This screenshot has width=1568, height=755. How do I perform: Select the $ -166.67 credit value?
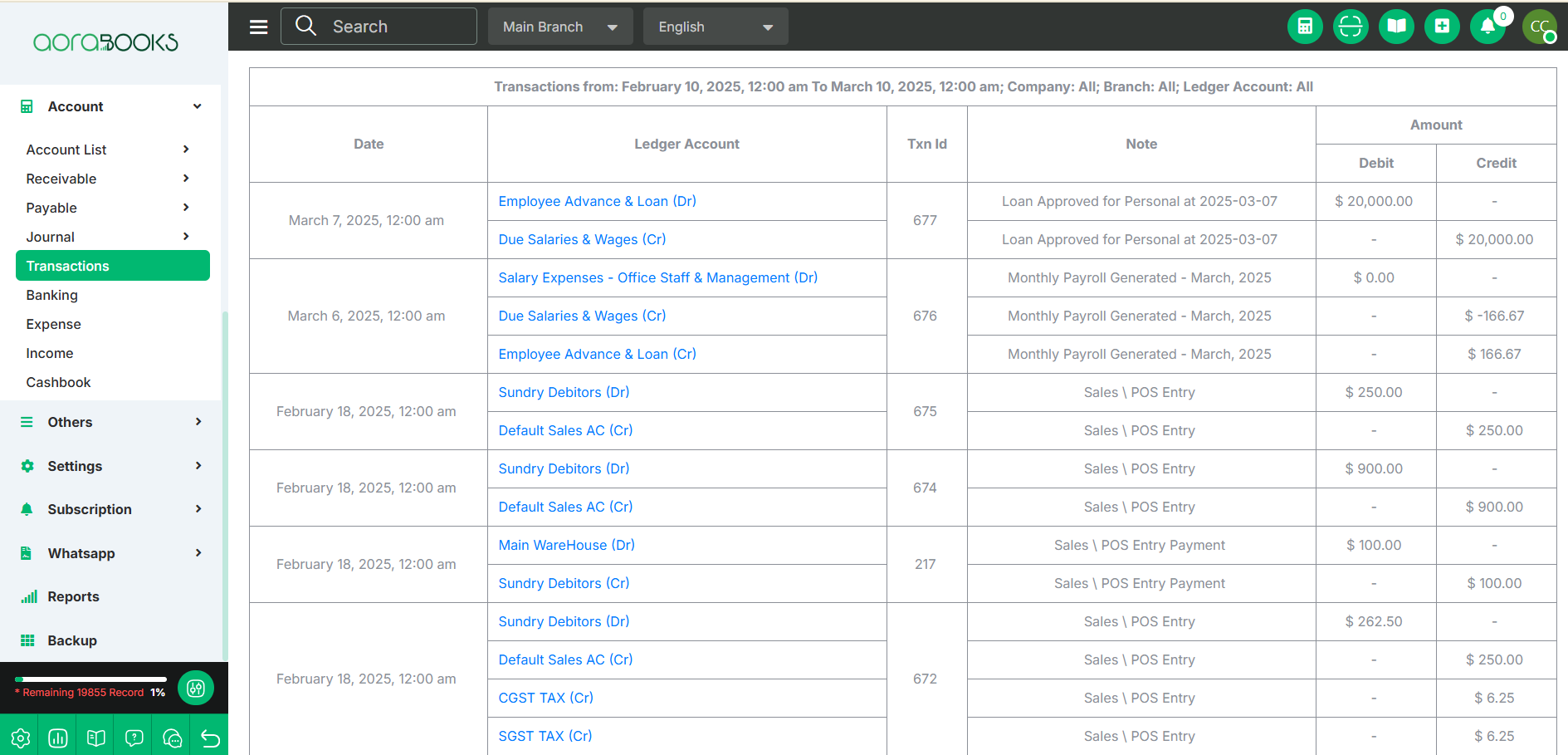pos(1494,316)
